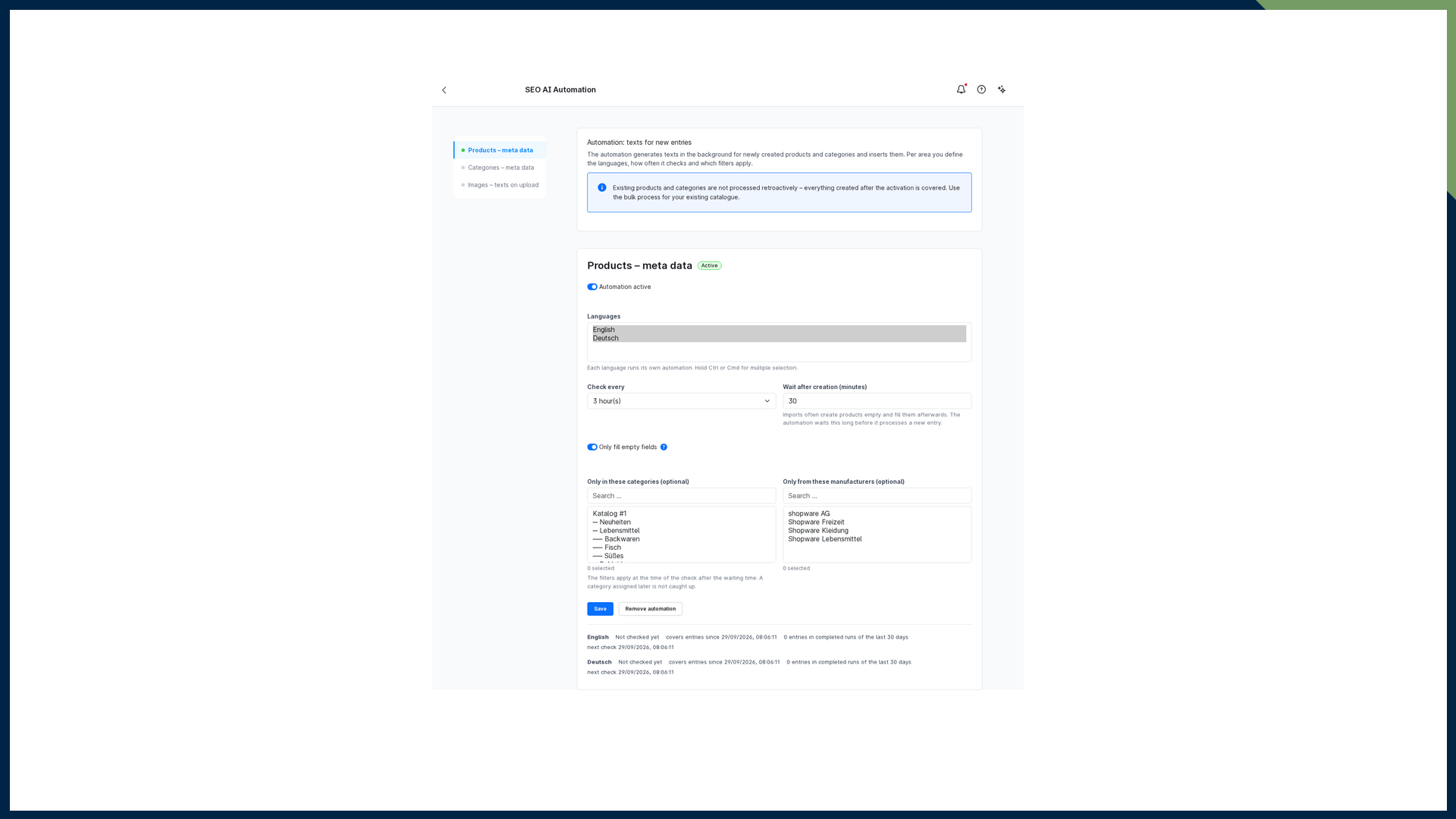
Task: Click the info icon beside Only fill empty fields
Action: (x=664, y=447)
